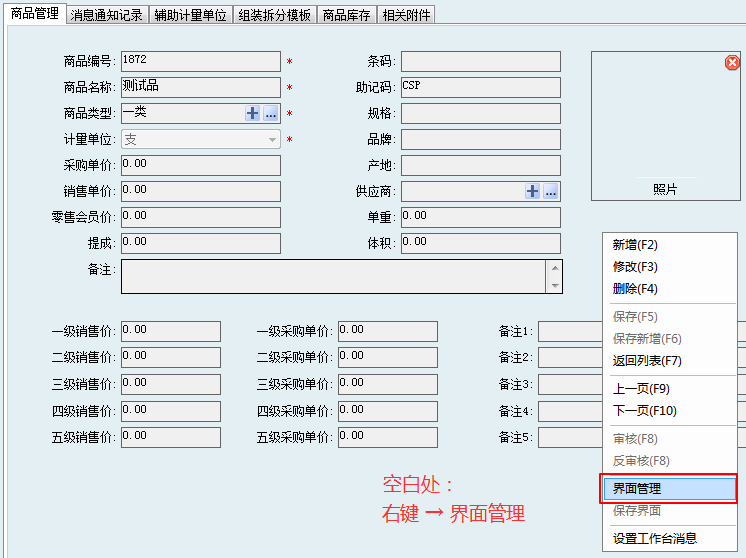Screen dimensions: 746x558
Task: Open the ellipsis browse button for 商品类型
Action: [x=270, y=114]
